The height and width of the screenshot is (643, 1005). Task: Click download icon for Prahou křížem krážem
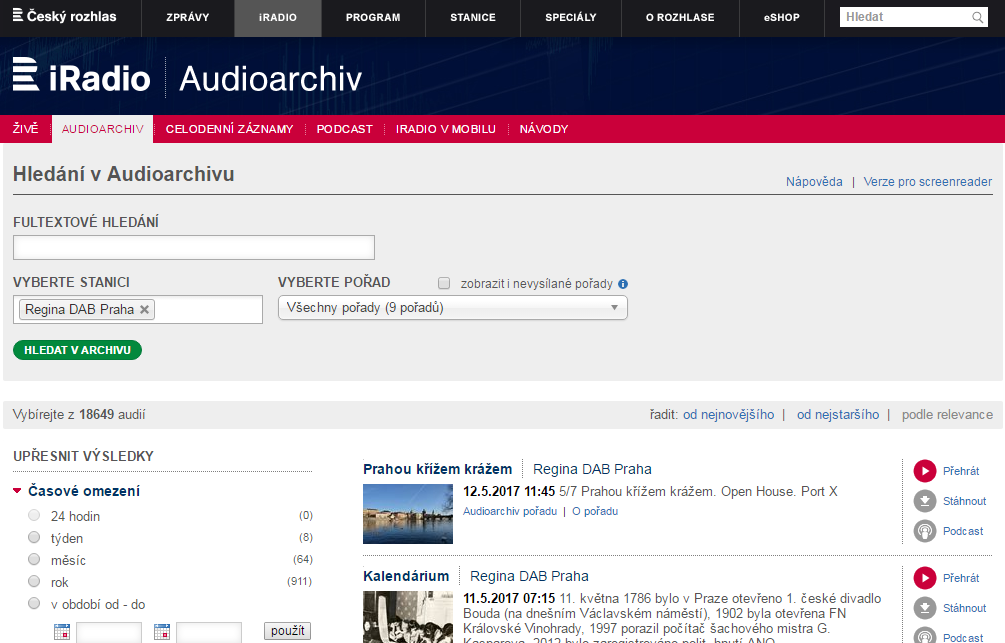coord(924,501)
